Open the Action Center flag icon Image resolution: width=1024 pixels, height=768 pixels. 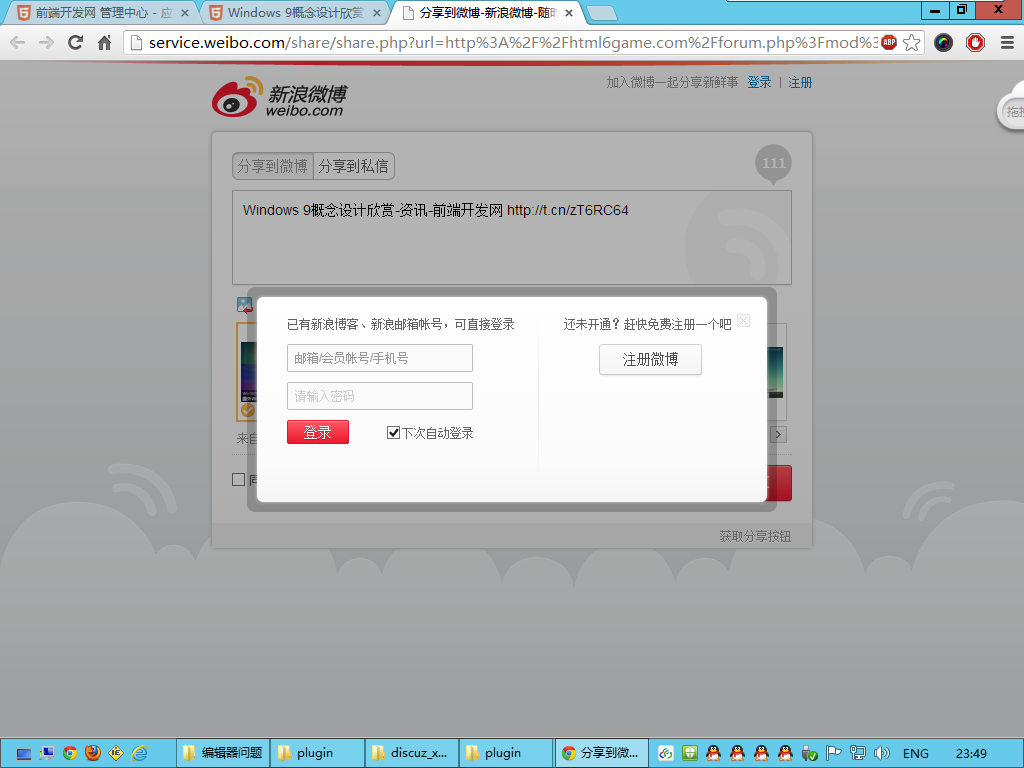[833, 754]
